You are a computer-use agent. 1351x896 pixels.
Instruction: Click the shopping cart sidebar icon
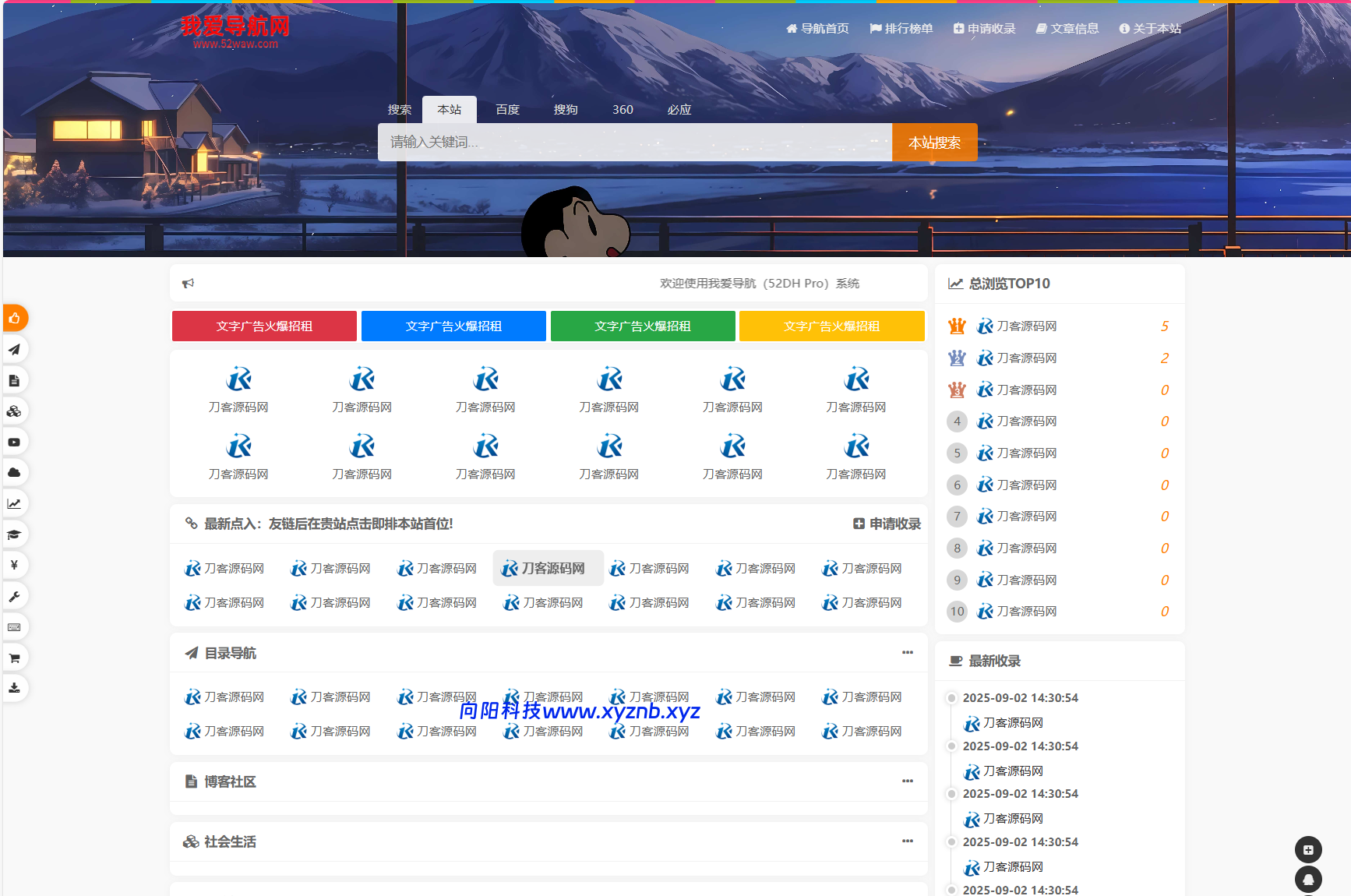[14, 658]
